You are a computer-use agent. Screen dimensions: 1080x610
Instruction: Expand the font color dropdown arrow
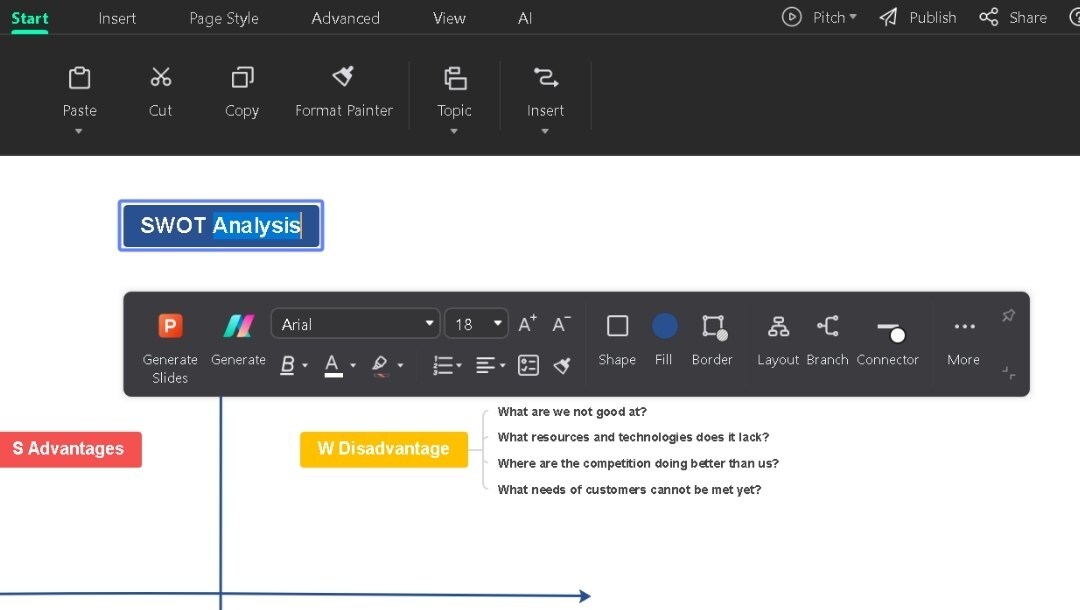353,366
